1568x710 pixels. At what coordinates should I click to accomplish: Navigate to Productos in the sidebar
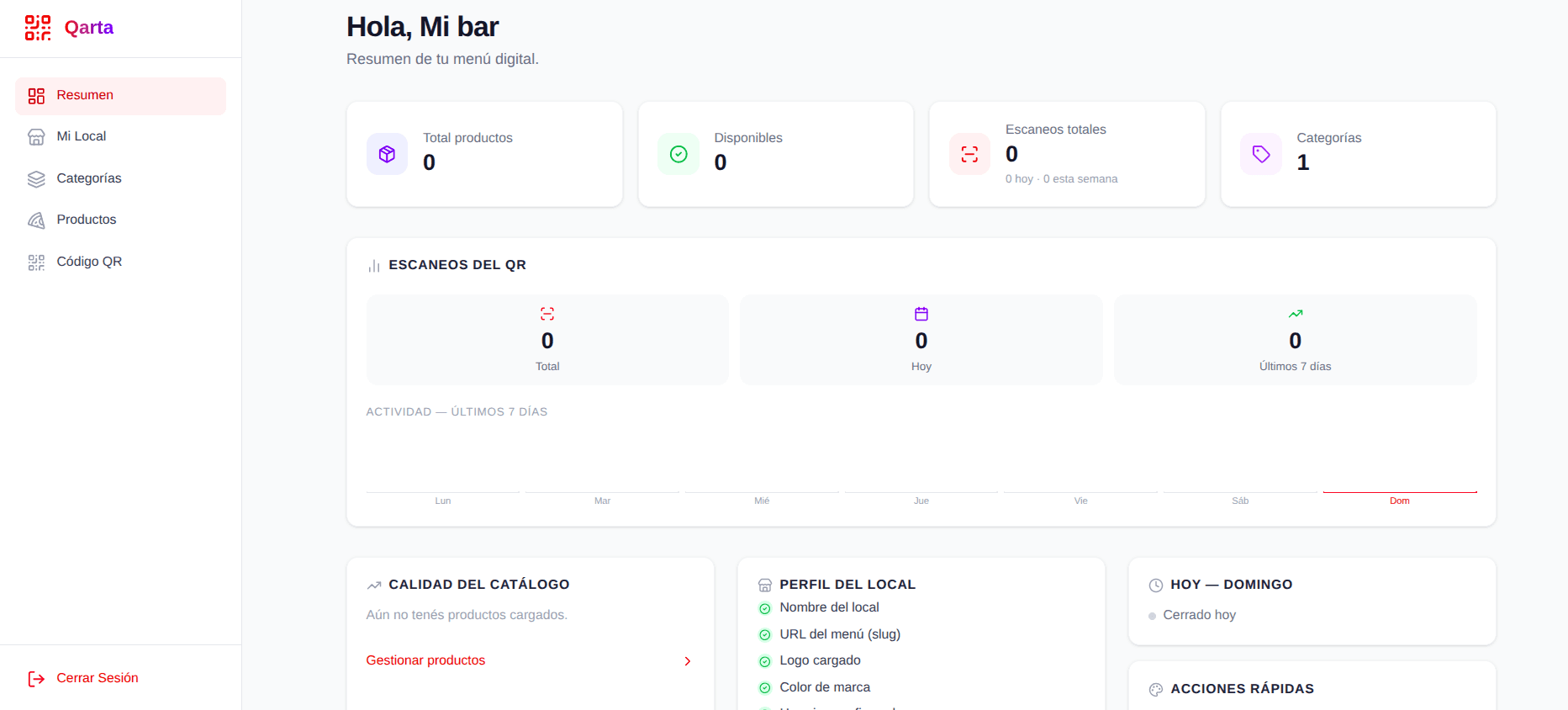point(120,220)
